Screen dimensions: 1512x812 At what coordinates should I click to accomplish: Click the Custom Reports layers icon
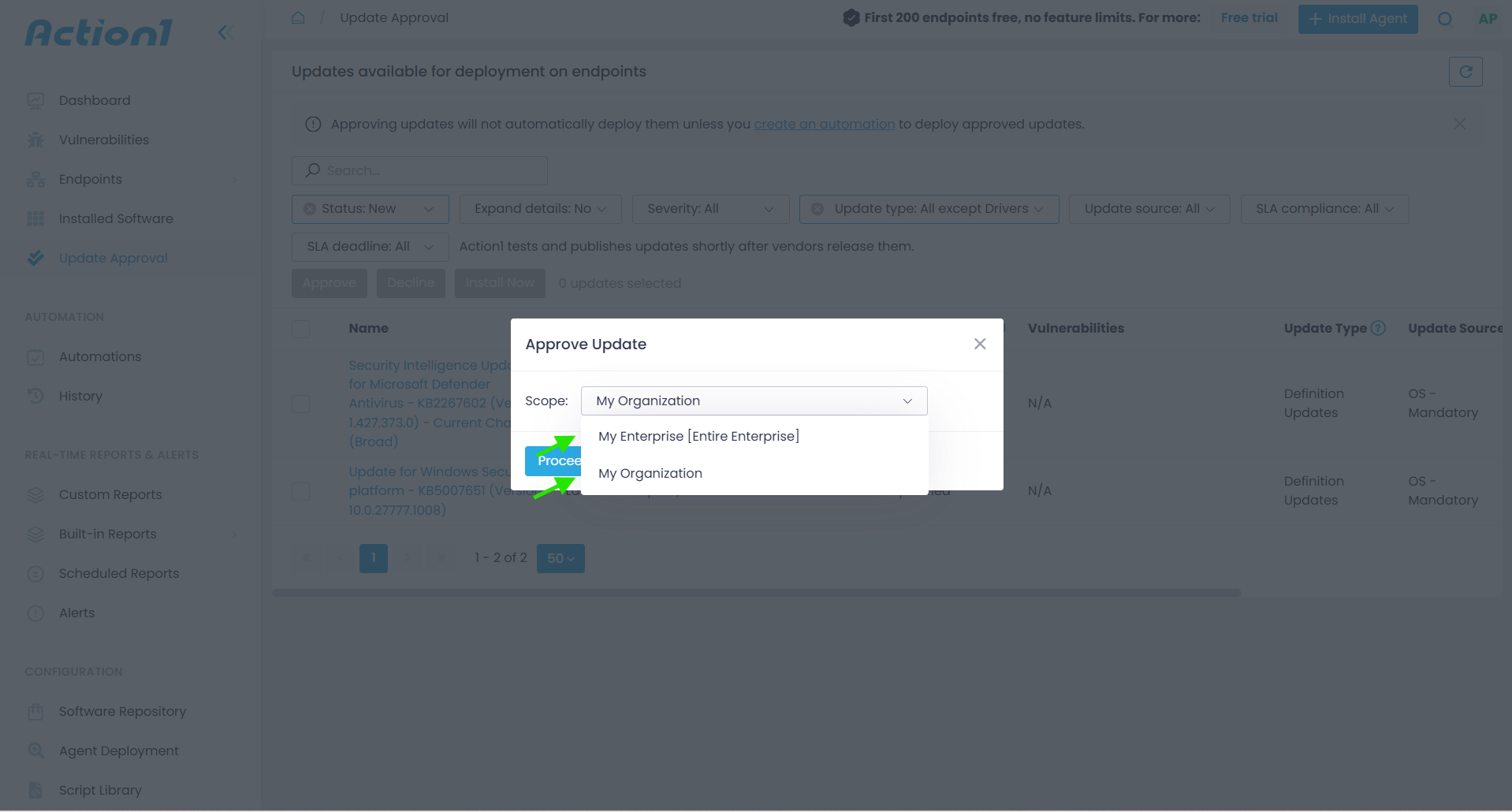pos(35,494)
